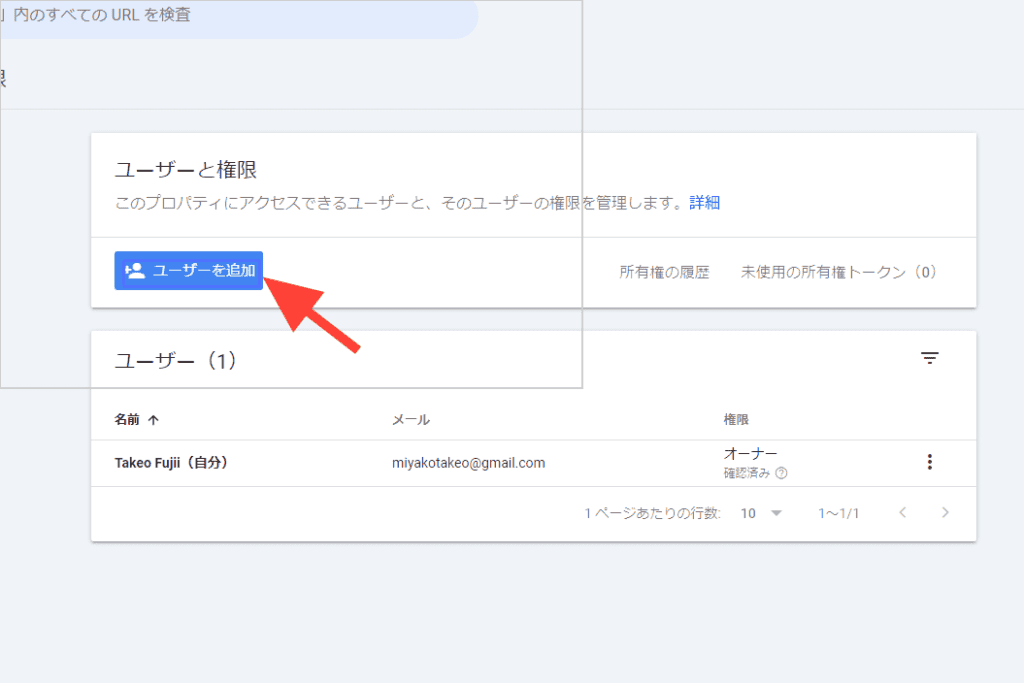Click the オーナー permission text
The width and height of the screenshot is (1024, 683).
[x=750, y=453]
